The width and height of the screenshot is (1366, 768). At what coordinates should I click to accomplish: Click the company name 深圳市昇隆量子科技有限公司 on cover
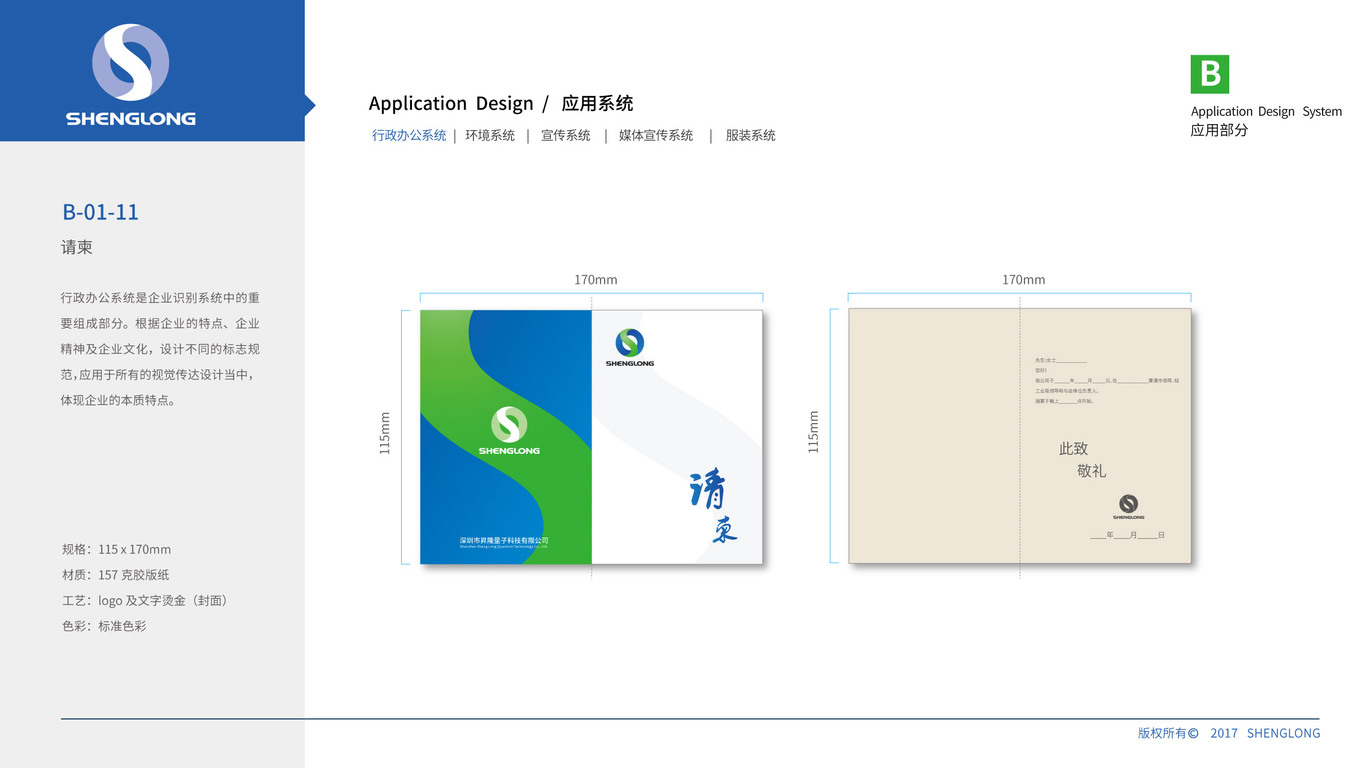504,541
